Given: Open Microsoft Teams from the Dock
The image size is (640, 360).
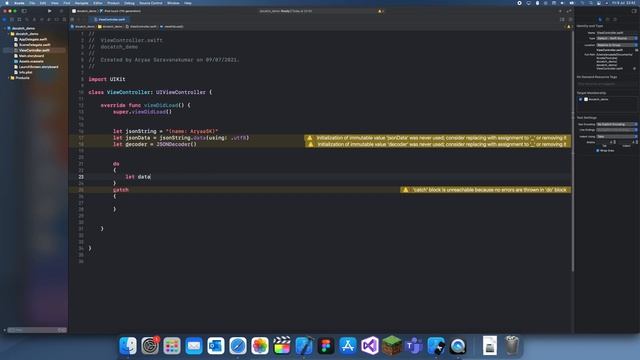Looking at the screenshot, I should click(x=414, y=346).
